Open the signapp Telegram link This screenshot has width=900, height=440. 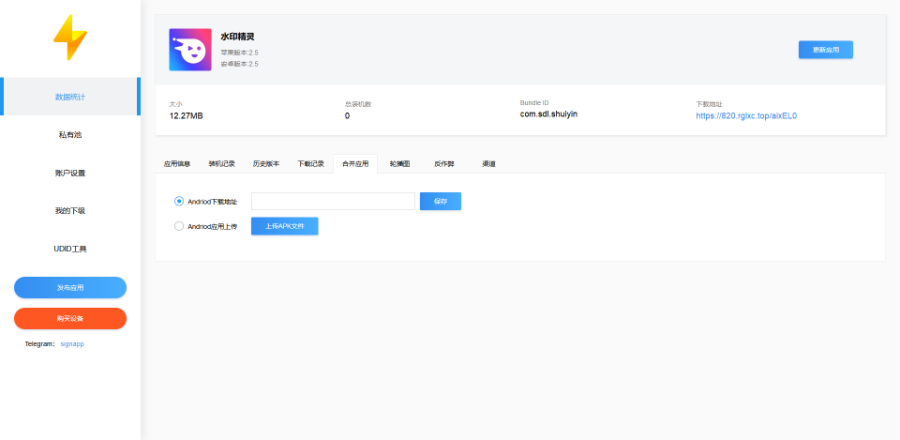(72, 343)
